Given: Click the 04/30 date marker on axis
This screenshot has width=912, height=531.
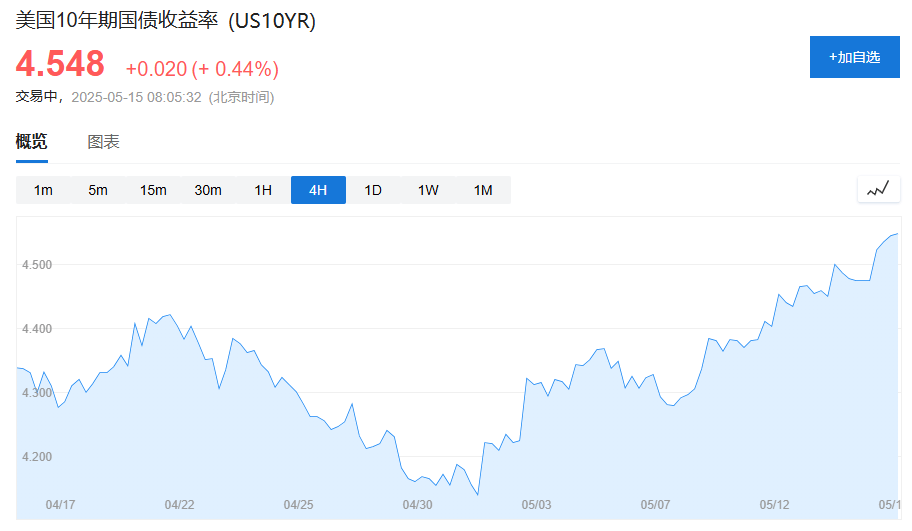Looking at the screenshot, I should 418,505.
